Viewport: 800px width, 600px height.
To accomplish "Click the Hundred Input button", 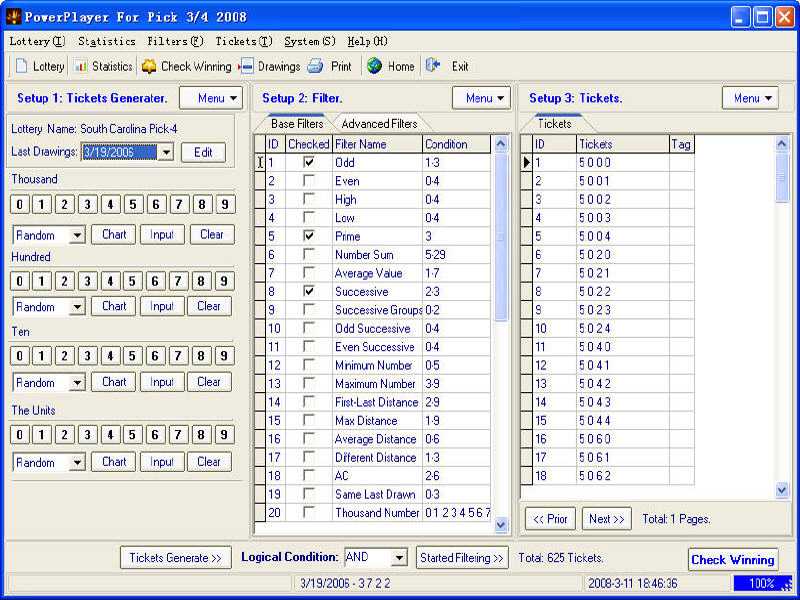I will 162,306.
